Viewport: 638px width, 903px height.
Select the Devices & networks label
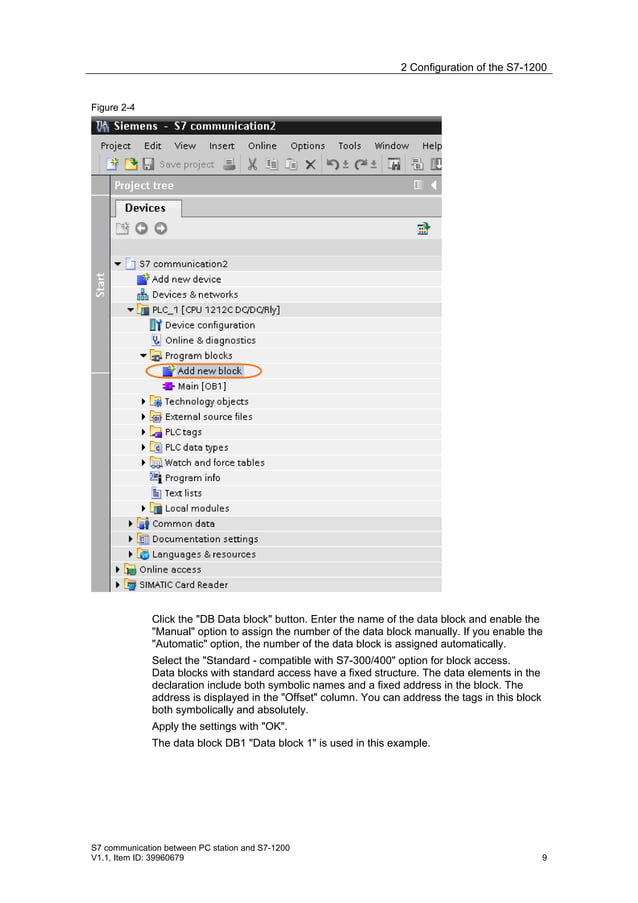tap(195, 295)
